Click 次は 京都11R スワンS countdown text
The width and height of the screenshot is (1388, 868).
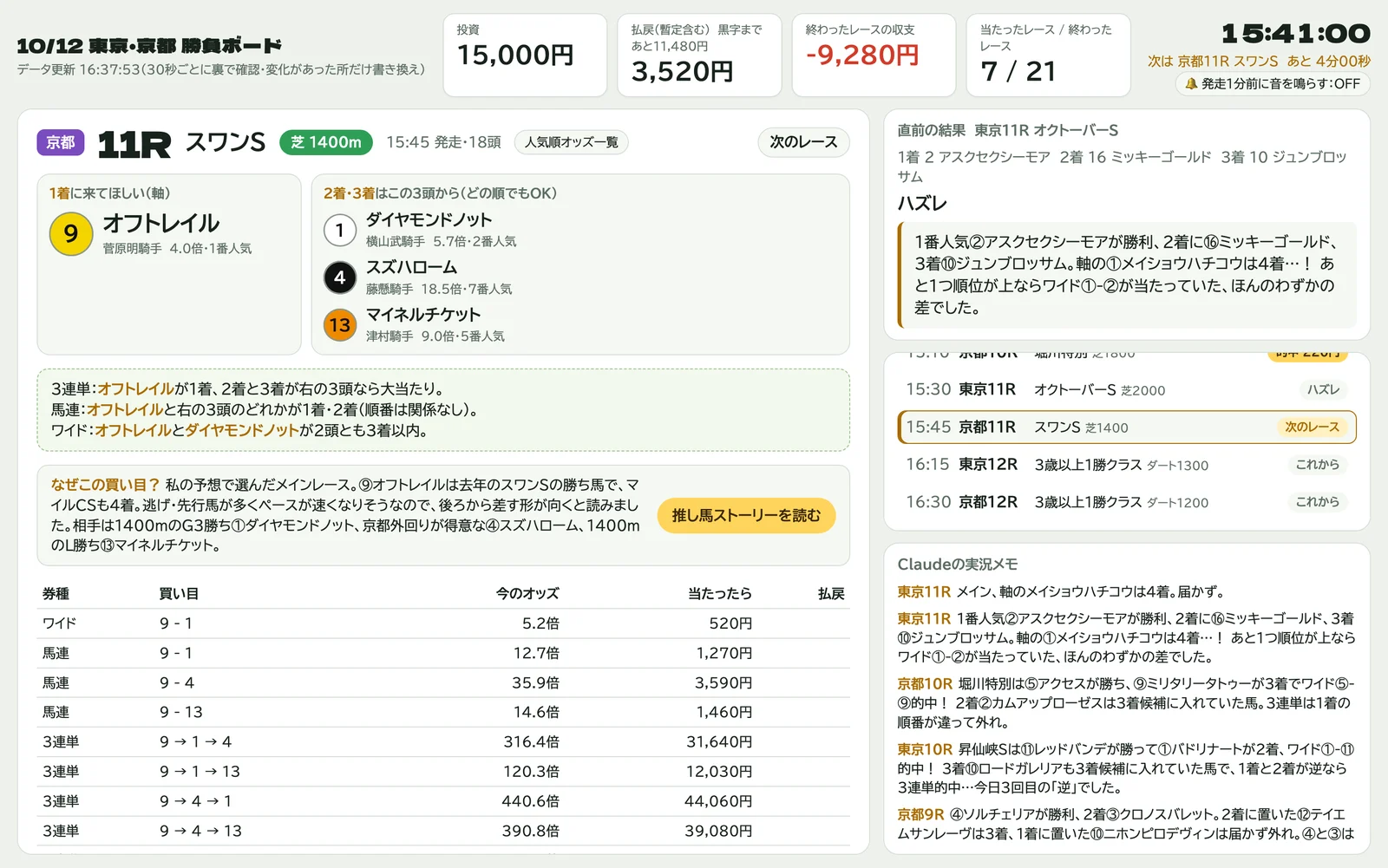pos(1259,61)
